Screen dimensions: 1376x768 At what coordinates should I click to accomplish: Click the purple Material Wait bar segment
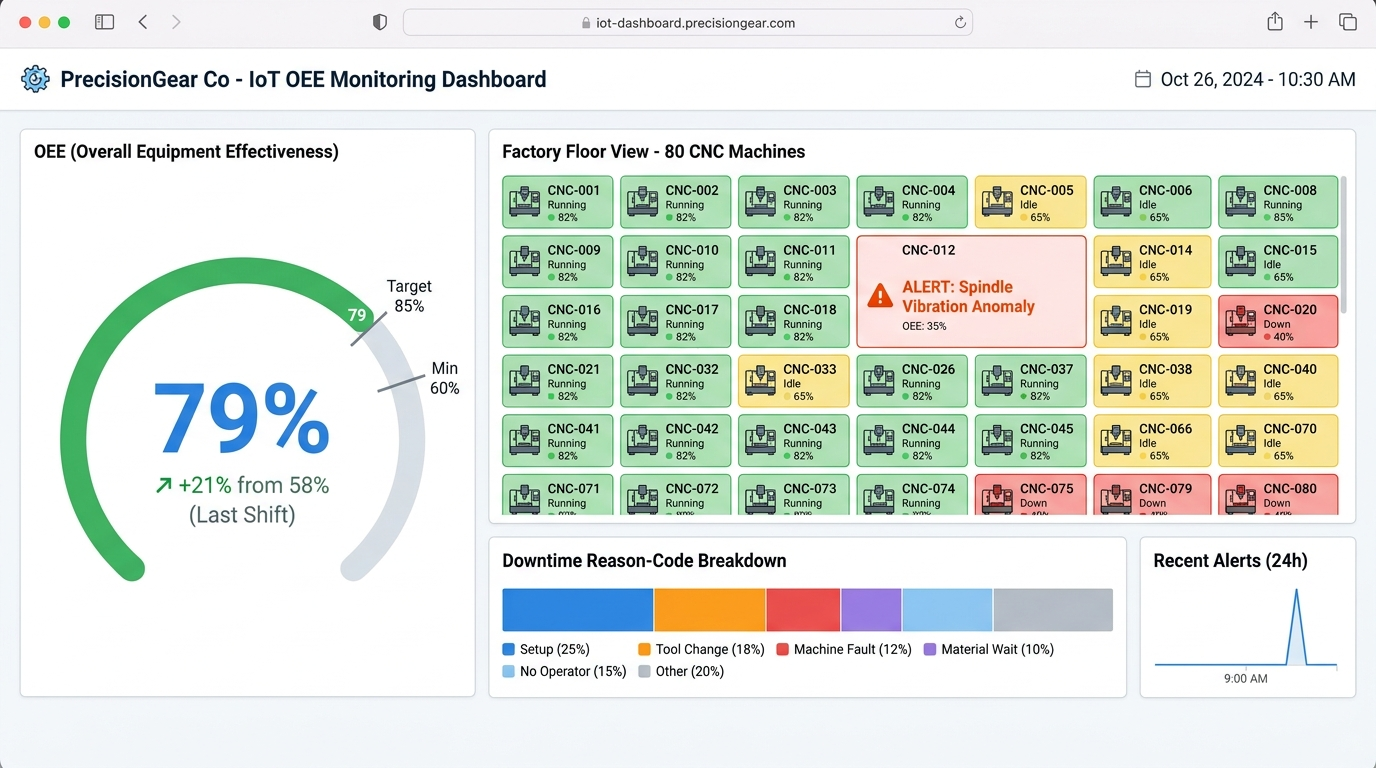tap(872, 610)
